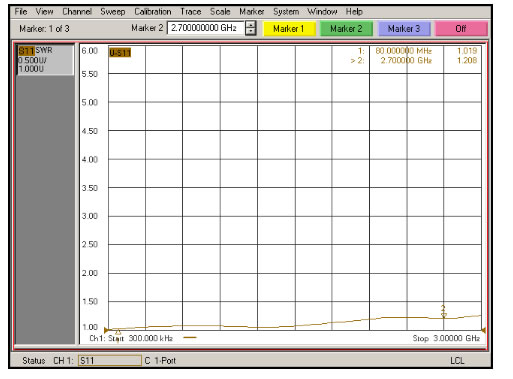Click the marker 1 SWR value '1.019'
This screenshot has height=379, width=513.
(467, 51)
